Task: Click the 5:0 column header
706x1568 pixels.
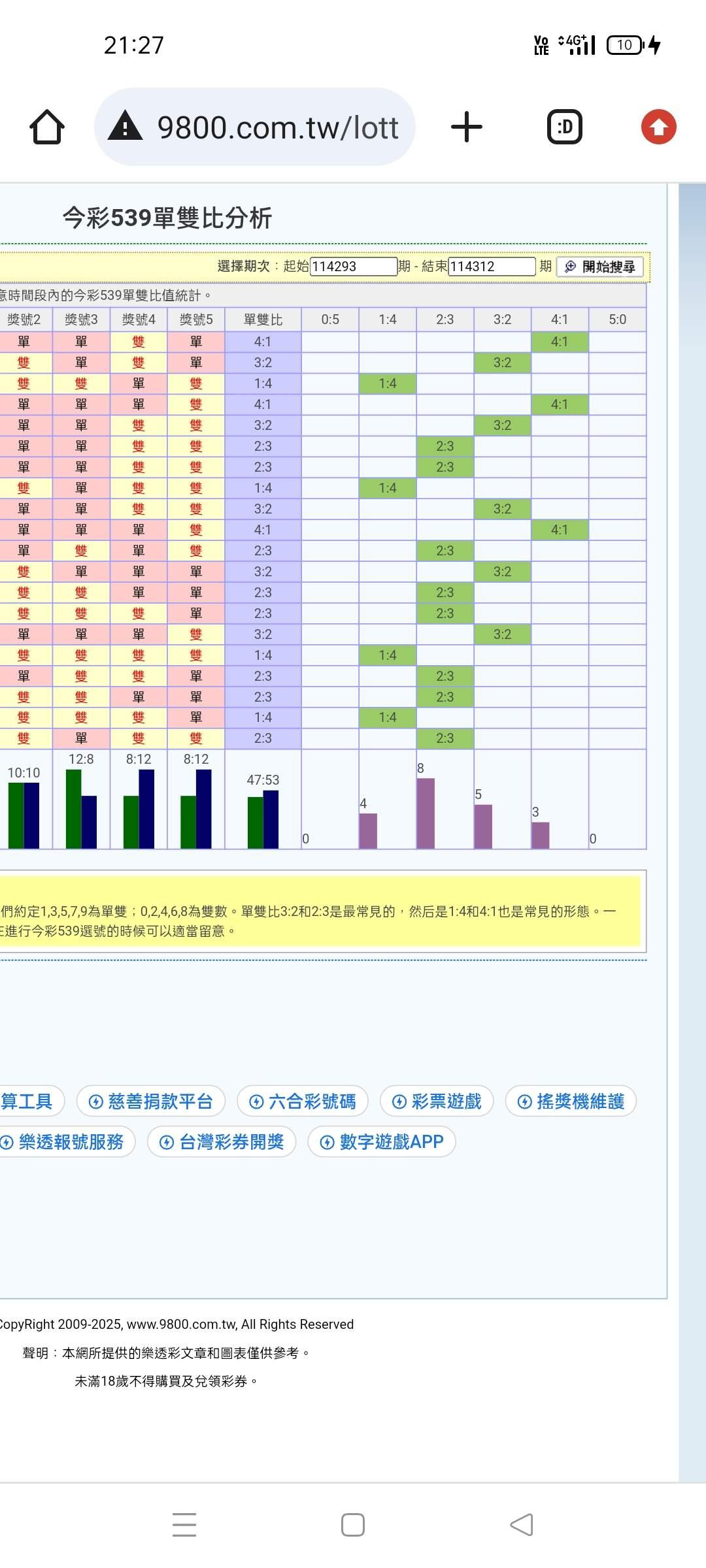Action: click(x=617, y=319)
